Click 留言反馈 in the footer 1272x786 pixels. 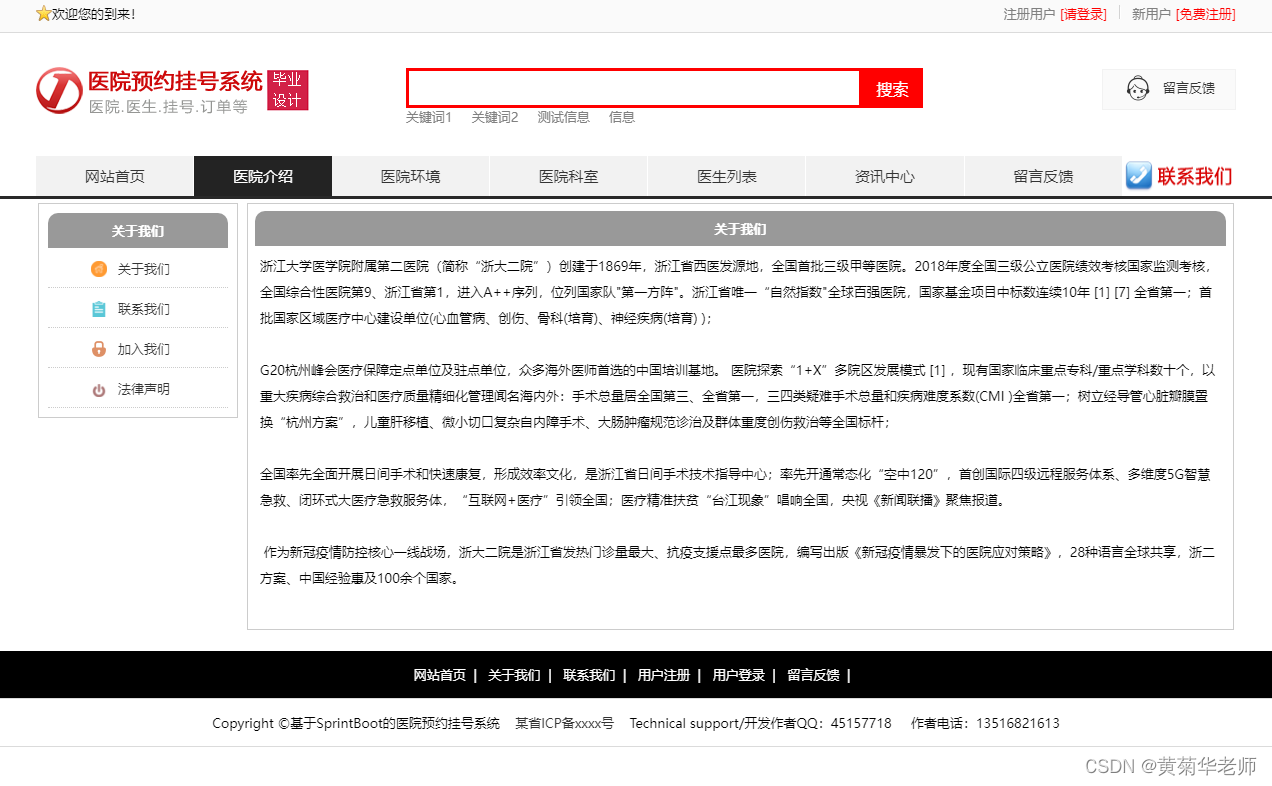(813, 675)
